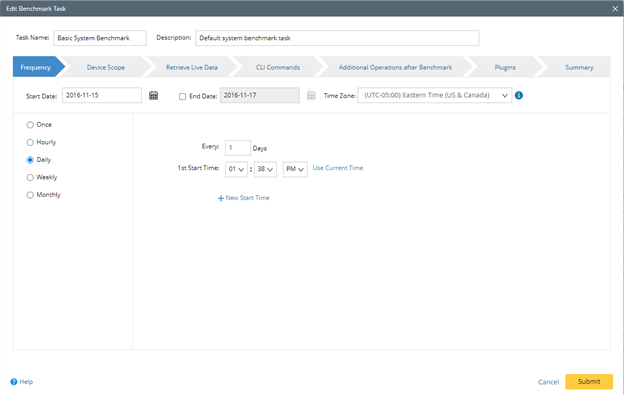624x395 pixels.
Task: Open the AM/PM dropdown
Action: tap(295, 169)
